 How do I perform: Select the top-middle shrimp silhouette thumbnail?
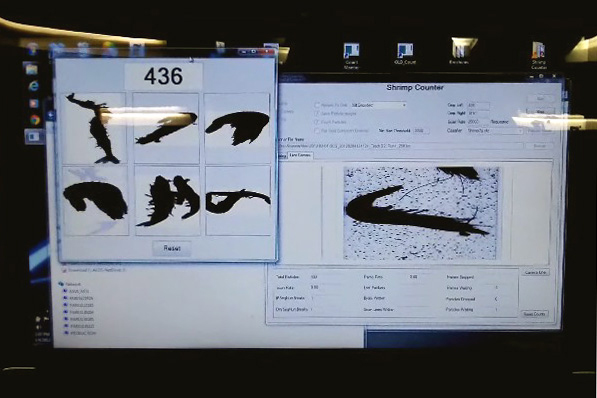pos(166,128)
